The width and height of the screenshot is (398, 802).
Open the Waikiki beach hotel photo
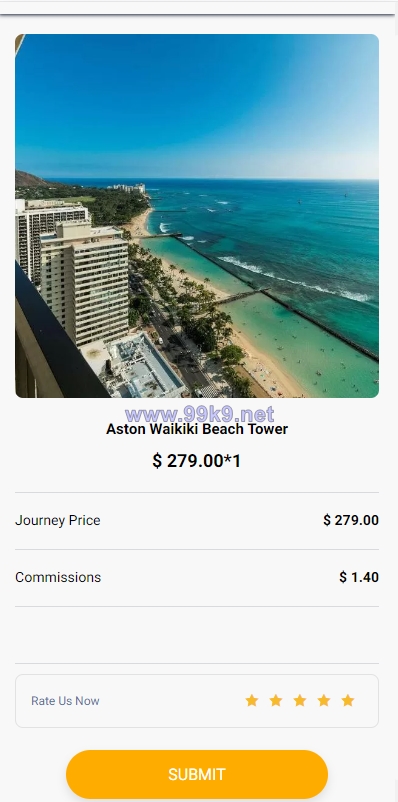(x=197, y=216)
